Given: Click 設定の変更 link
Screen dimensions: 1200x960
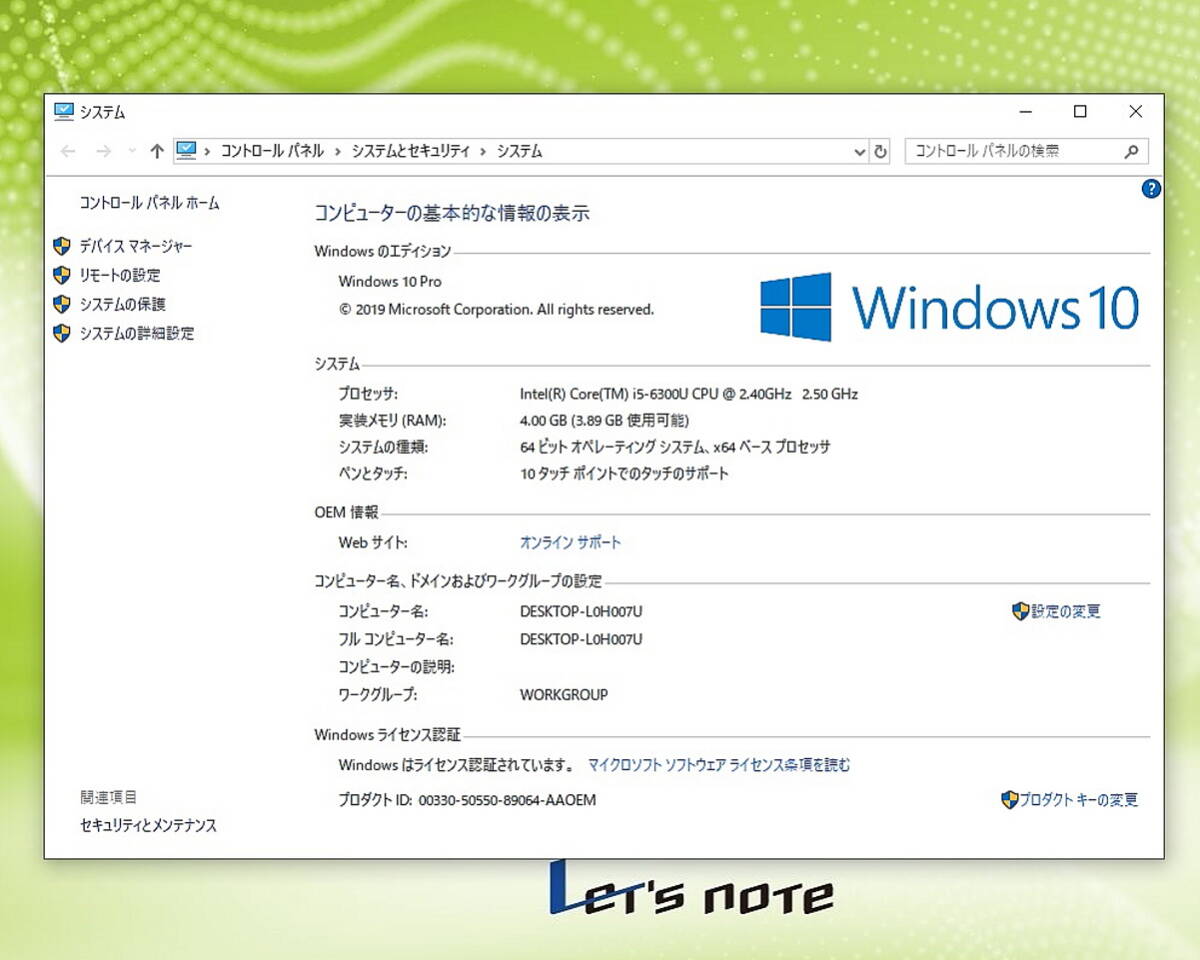Looking at the screenshot, I should pyautogui.click(x=1066, y=611).
